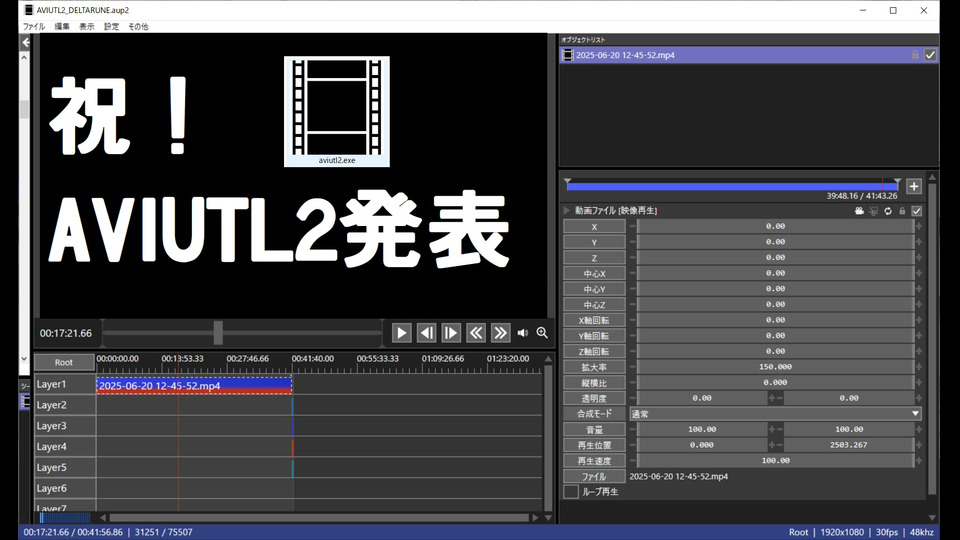Click the preview zoom magnifier icon
Screen dimensions: 960x540
[x=542, y=332]
